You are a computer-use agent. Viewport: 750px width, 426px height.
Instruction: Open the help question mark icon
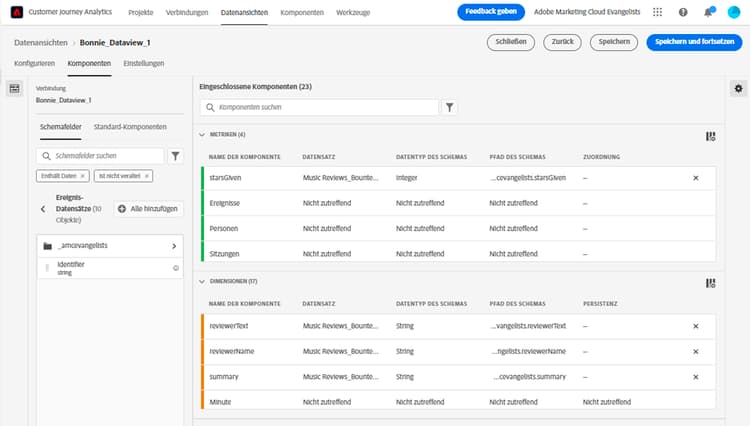pos(683,12)
